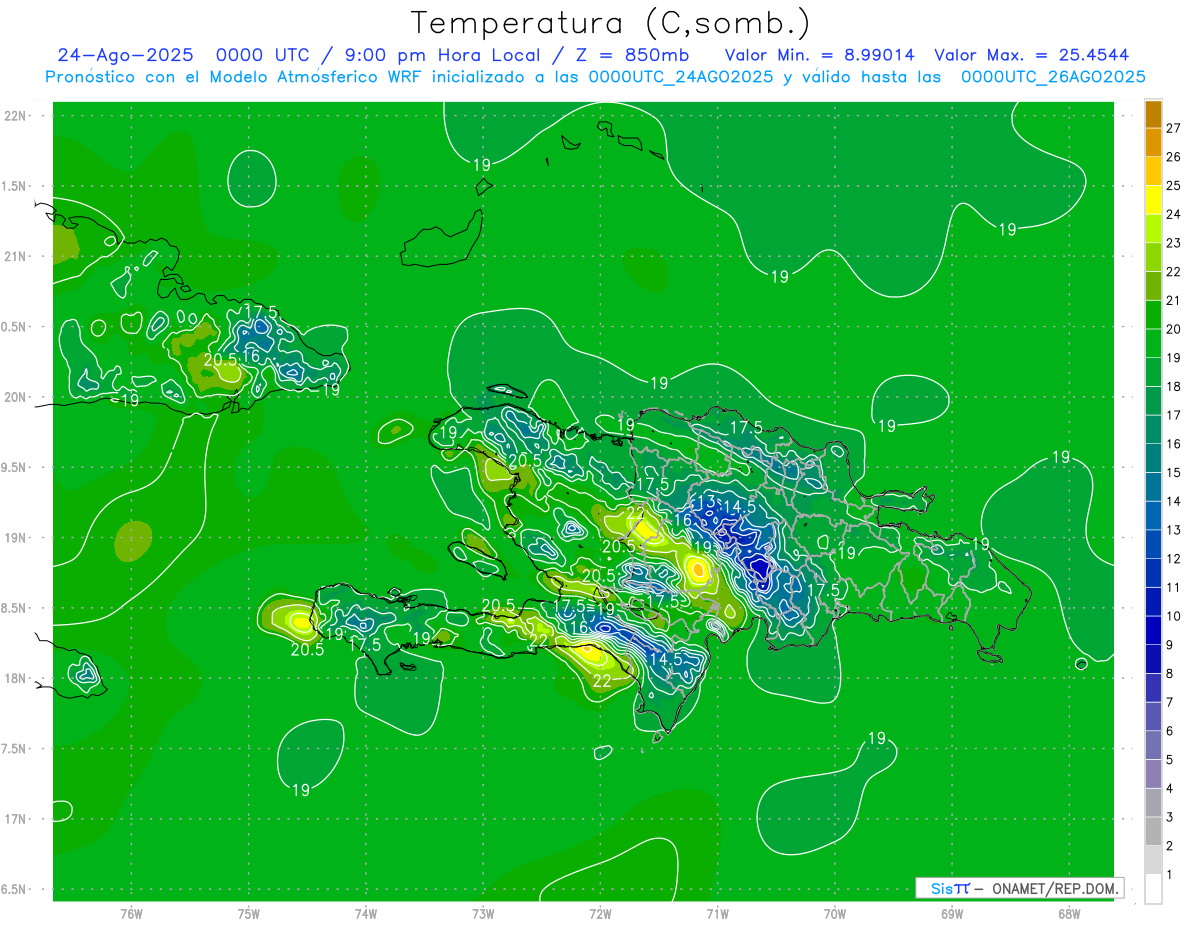
Task: Click the '22N' latitude label
Action: (15, 116)
